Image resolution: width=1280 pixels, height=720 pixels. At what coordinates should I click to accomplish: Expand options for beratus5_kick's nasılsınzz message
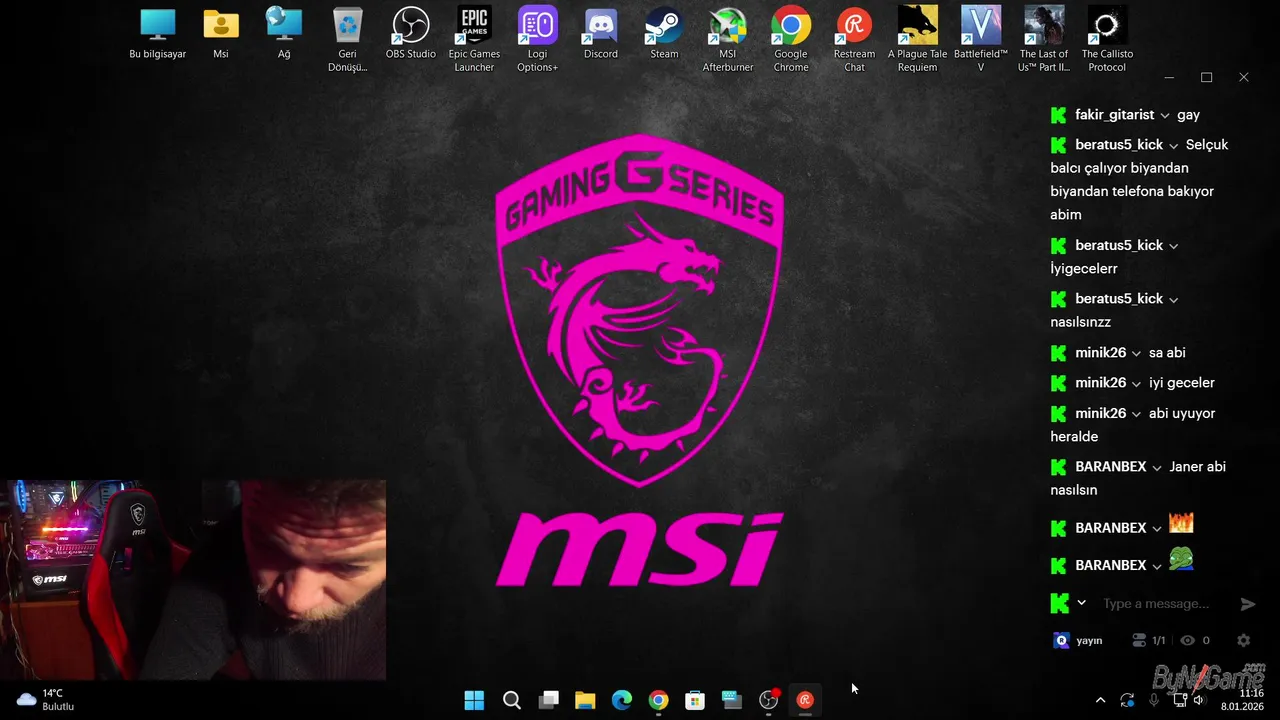(1174, 300)
